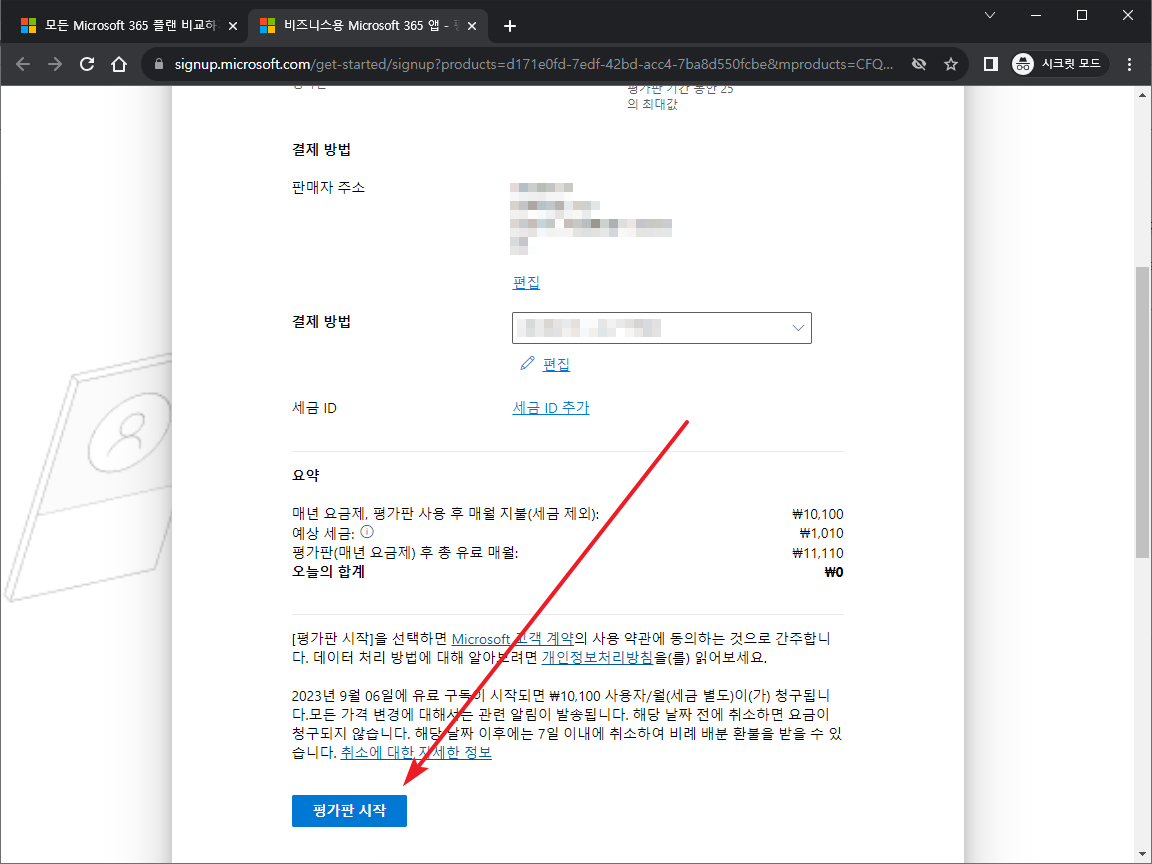Close the 모든 Microsoft 365 플랜 tab
1152x864 pixels.
pyautogui.click(x=233, y=26)
